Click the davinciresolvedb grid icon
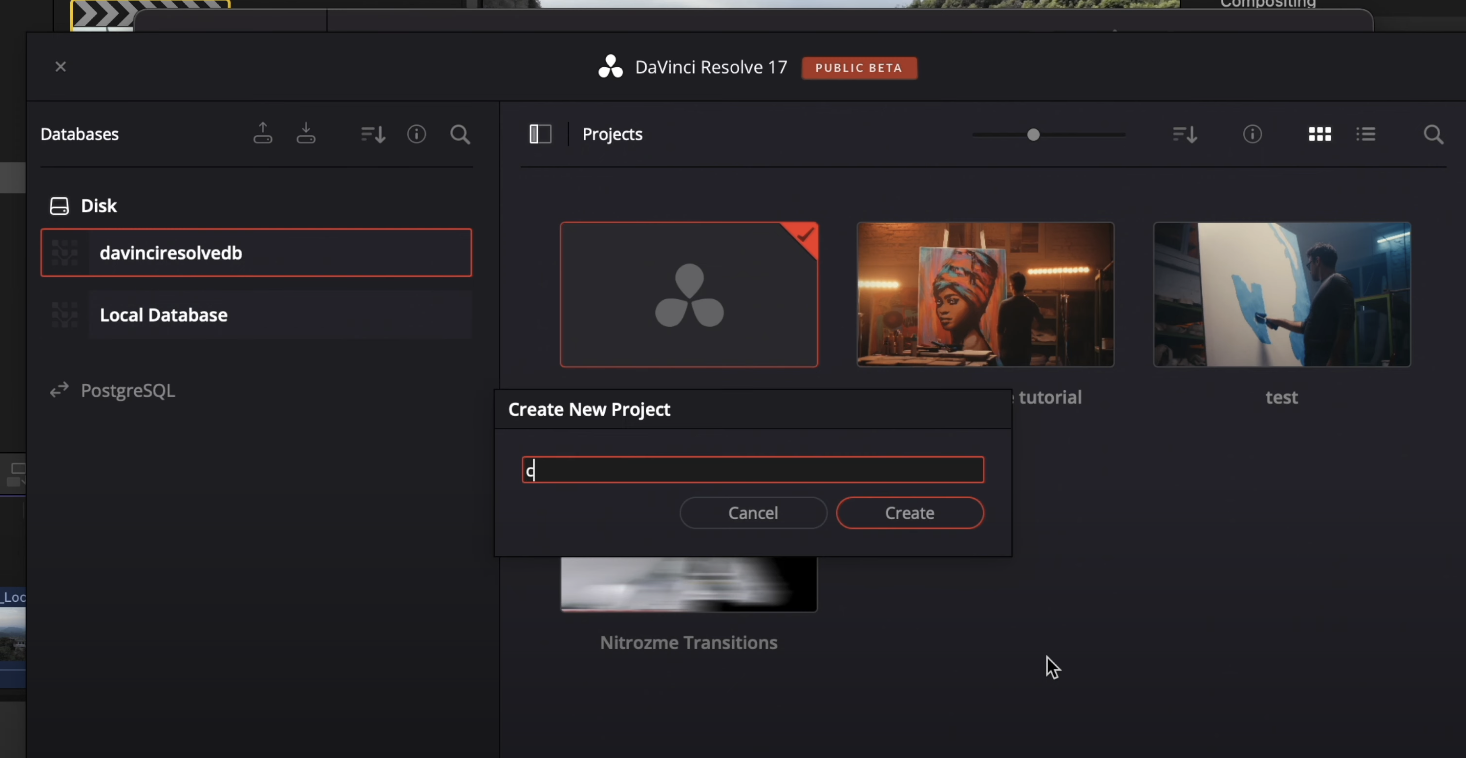This screenshot has height=758, width=1466. [65, 253]
